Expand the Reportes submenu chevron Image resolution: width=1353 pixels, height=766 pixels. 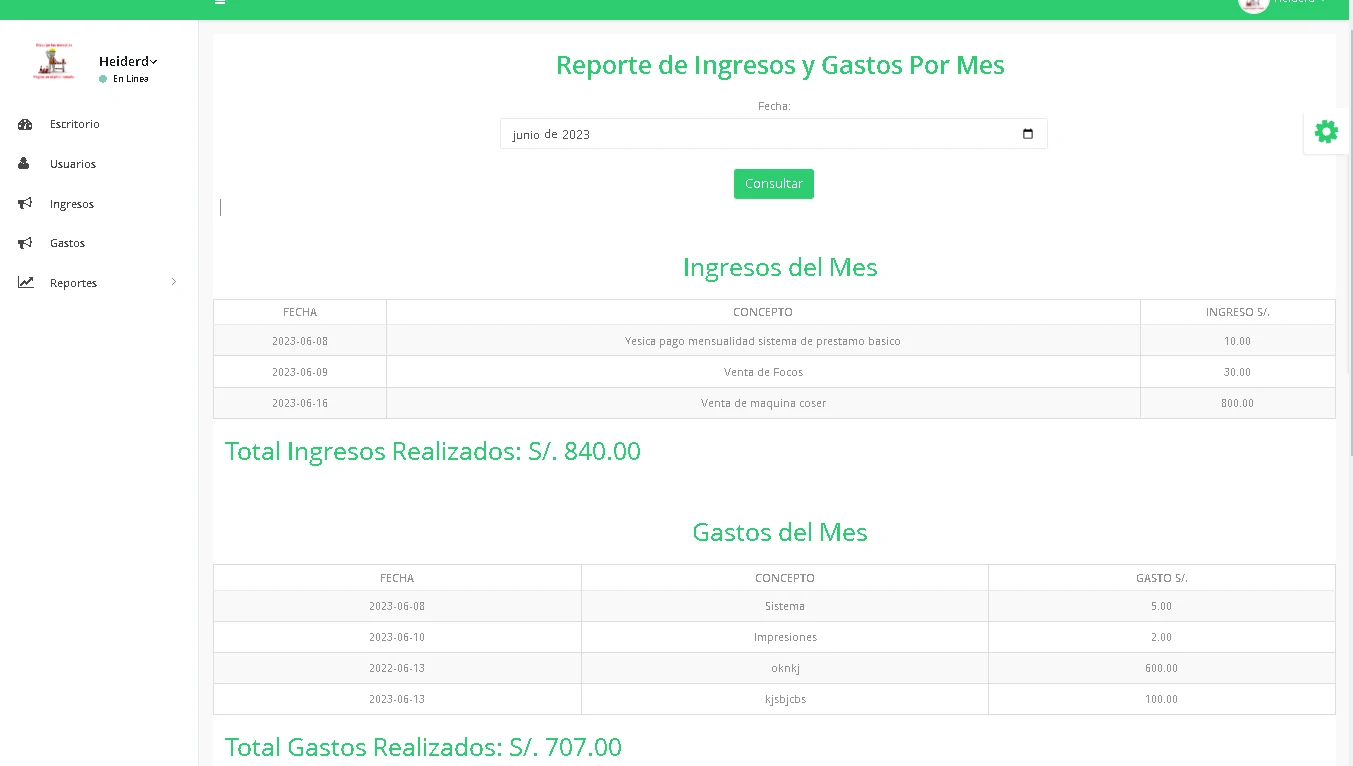pos(173,282)
